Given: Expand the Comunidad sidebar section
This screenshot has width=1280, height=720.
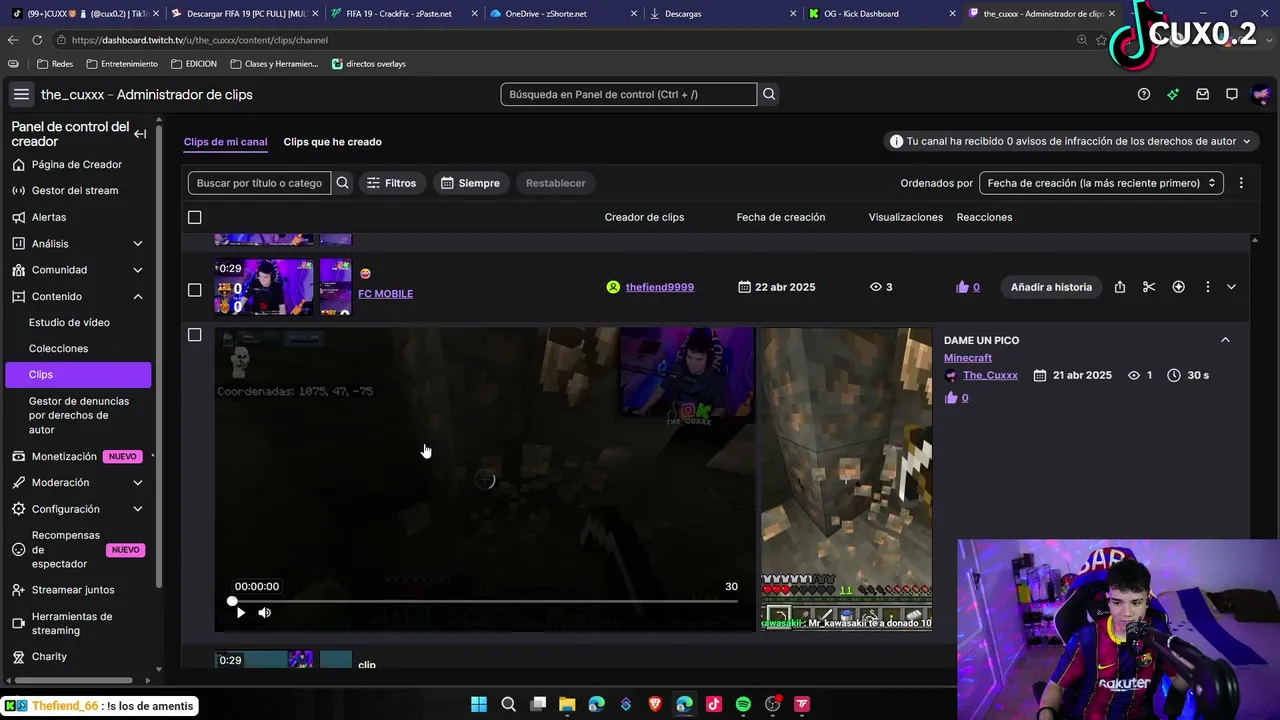Looking at the screenshot, I should (138, 270).
